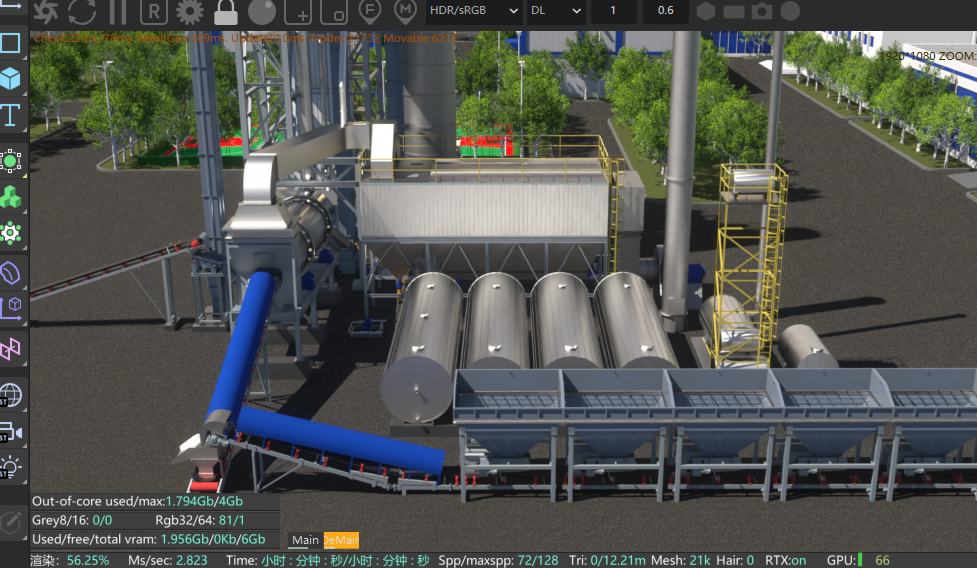This screenshot has width=977, height=568.
Task: Switch to the Main tab
Action: 305,540
